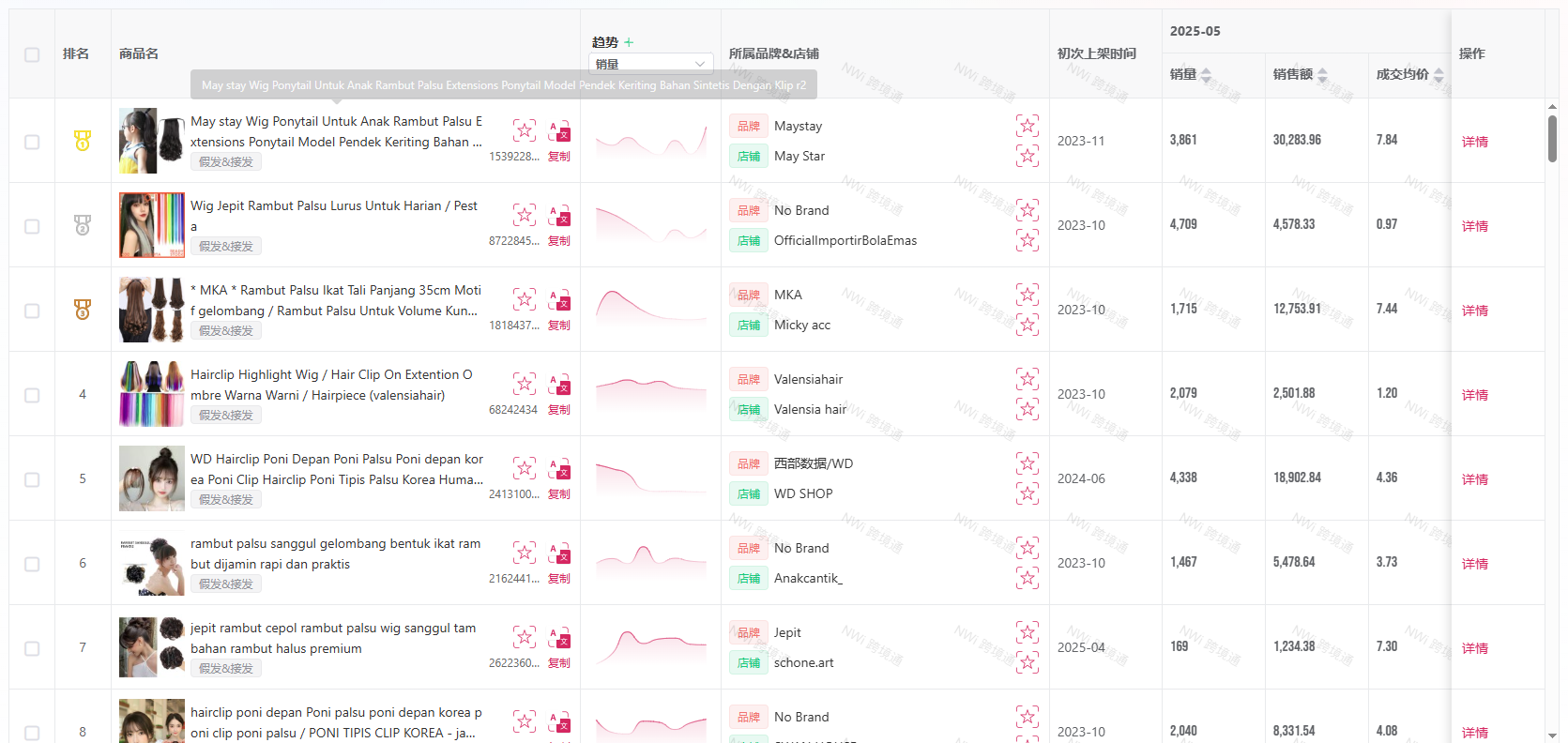This screenshot has height=743, width=1568.
Task: Favorite the May stay Wig Ponytail product
Action: pyautogui.click(x=525, y=130)
